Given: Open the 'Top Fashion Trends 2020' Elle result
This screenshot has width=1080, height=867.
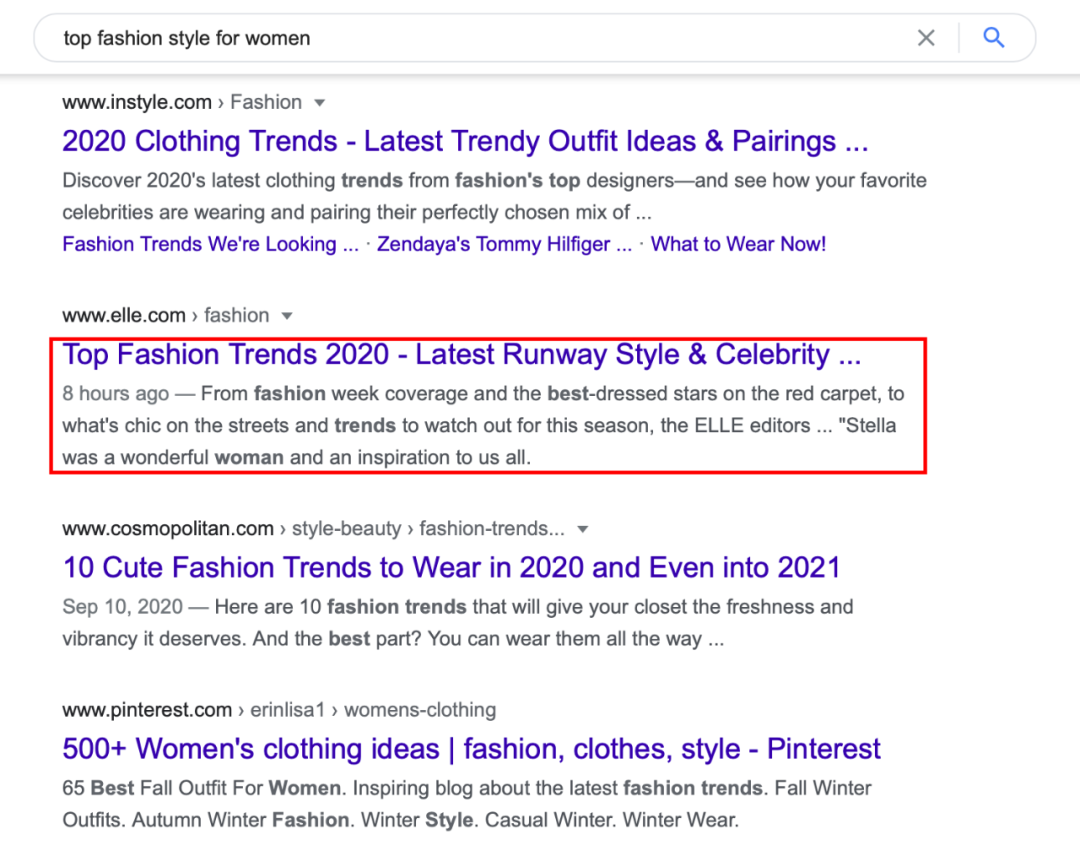Looking at the screenshot, I should point(461,354).
